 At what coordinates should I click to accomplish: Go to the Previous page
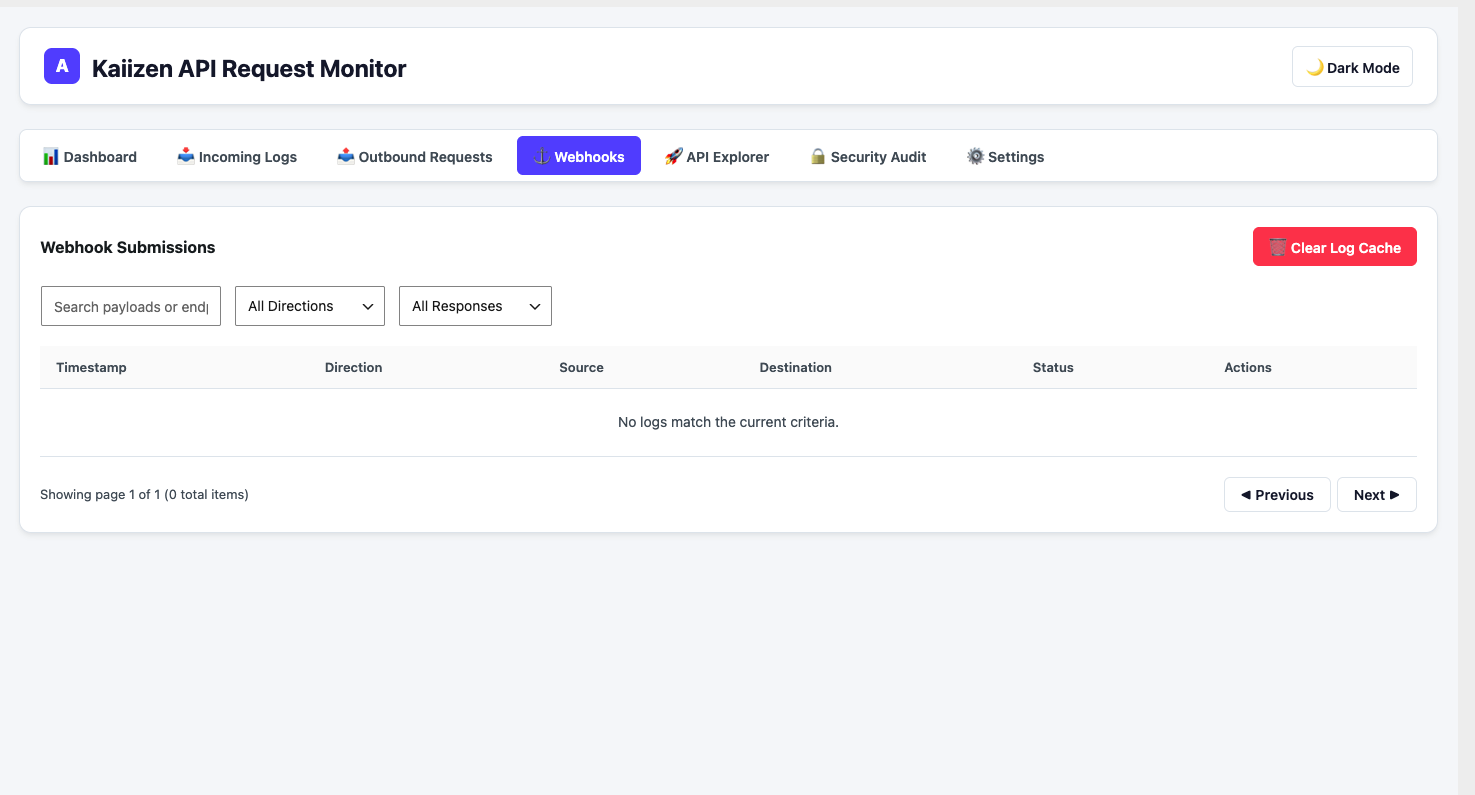tap(1277, 494)
